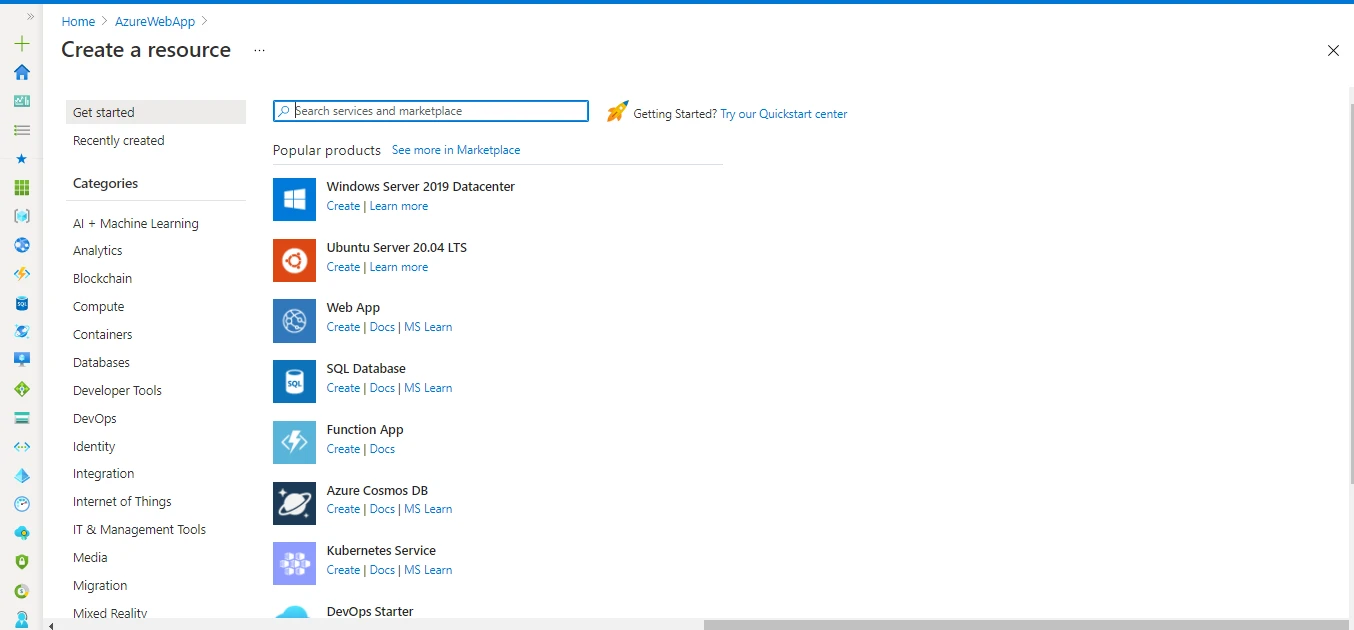1354x630 pixels.
Task: Open the Dashboard icon
Action: pos(21,101)
